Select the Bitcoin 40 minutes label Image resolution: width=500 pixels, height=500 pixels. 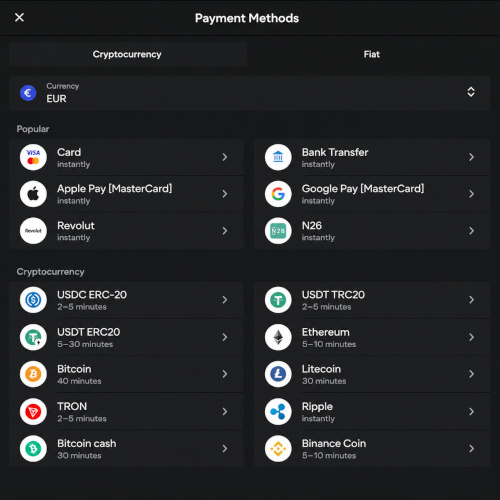79,374
